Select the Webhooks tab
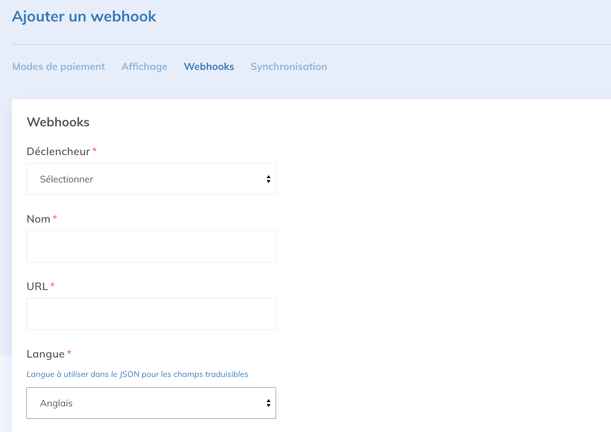Viewport: 611px width, 432px height. pos(208,67)
